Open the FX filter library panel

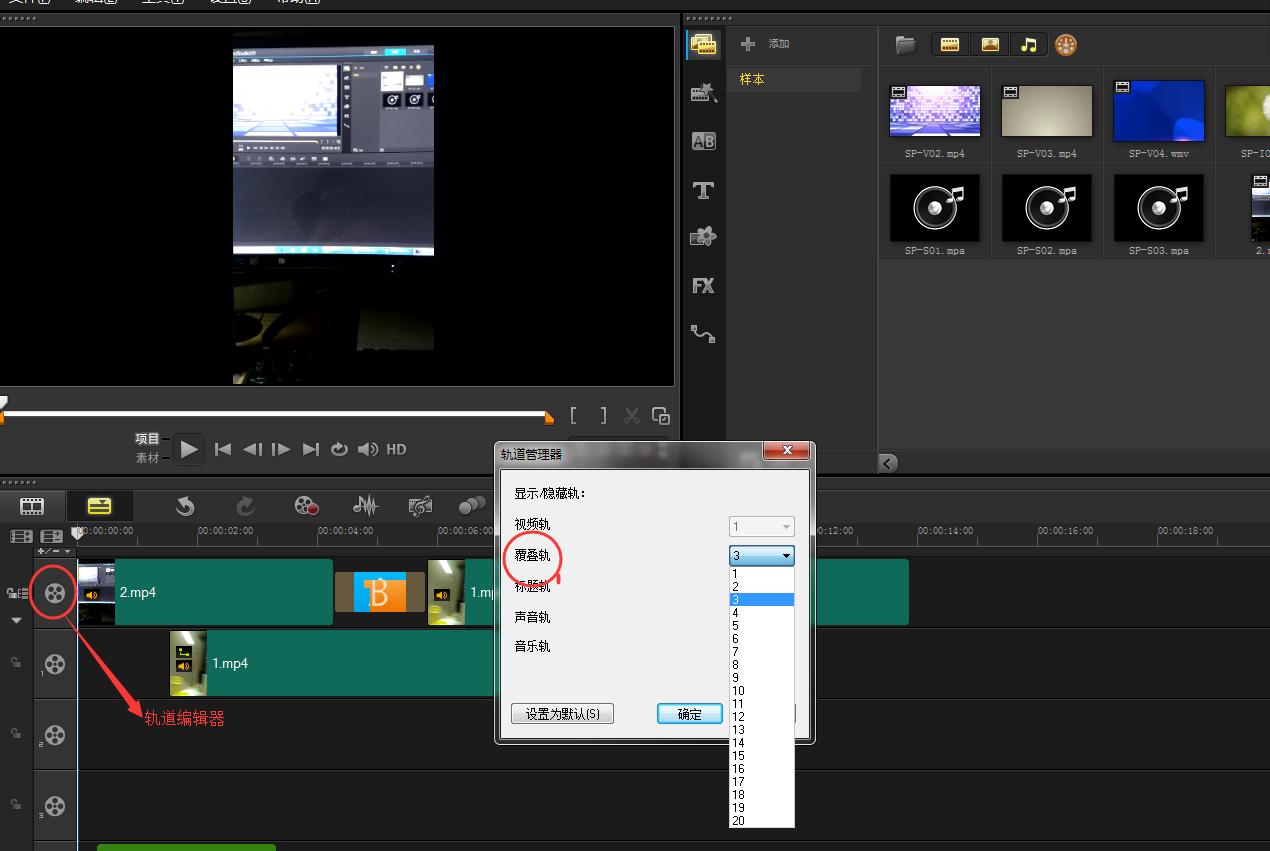(x=703, y=286)
